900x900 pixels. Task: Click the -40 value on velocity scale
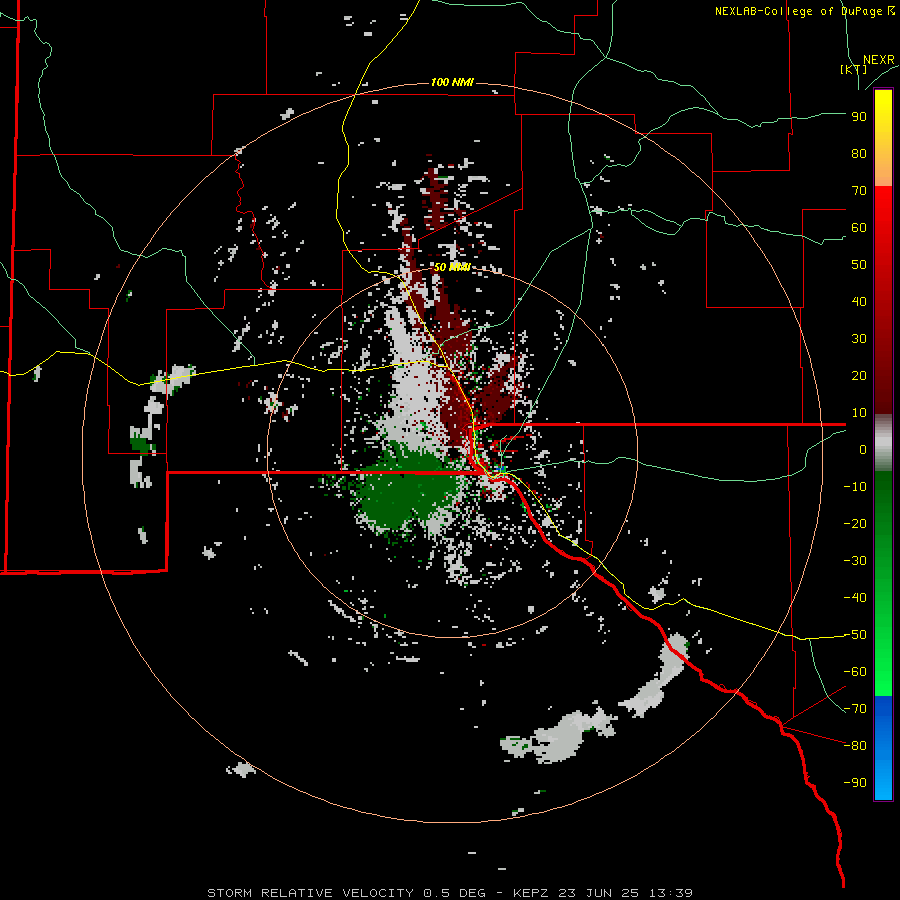[855, 598]
